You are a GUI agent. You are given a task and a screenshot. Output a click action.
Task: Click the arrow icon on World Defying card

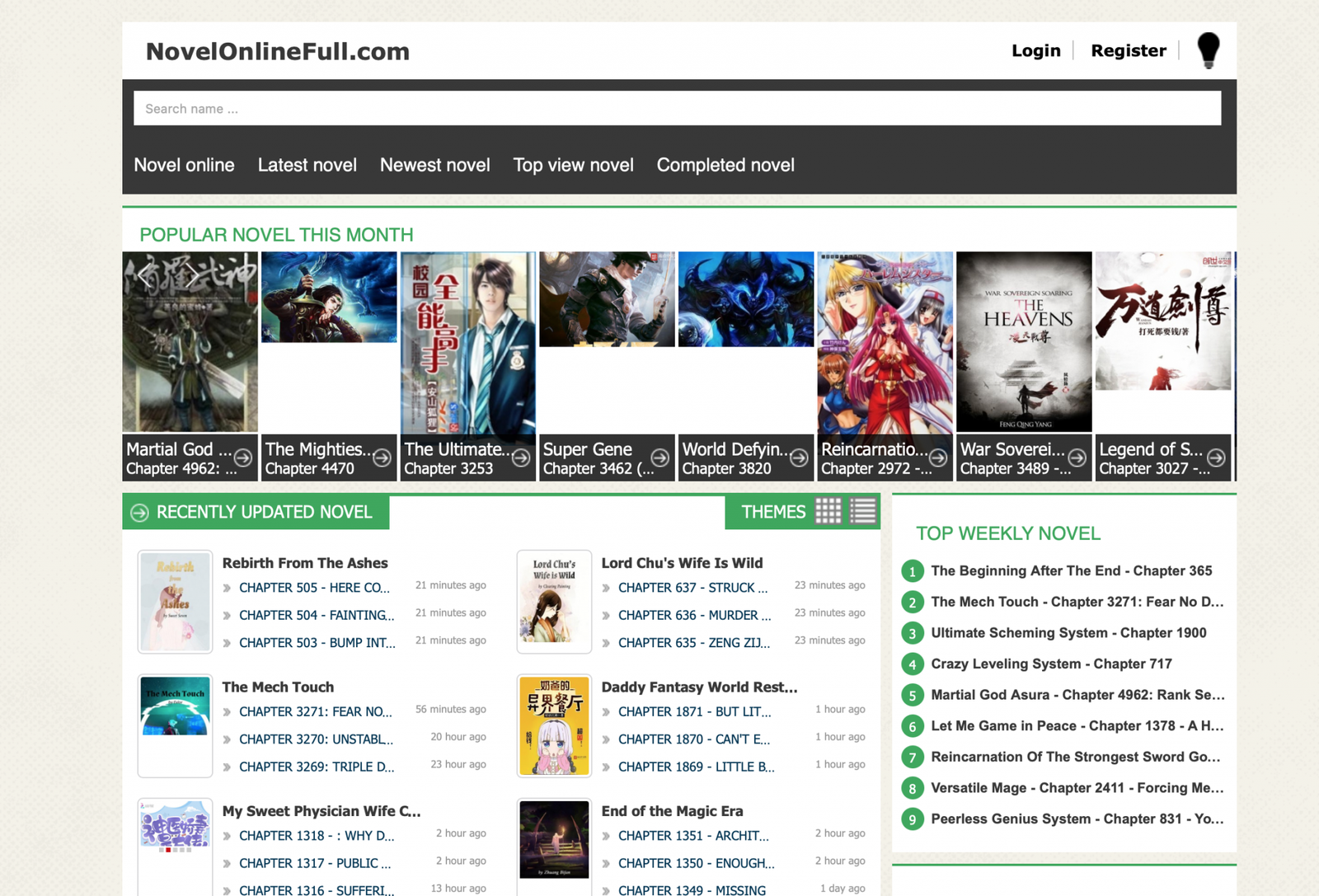click(798, 457)
